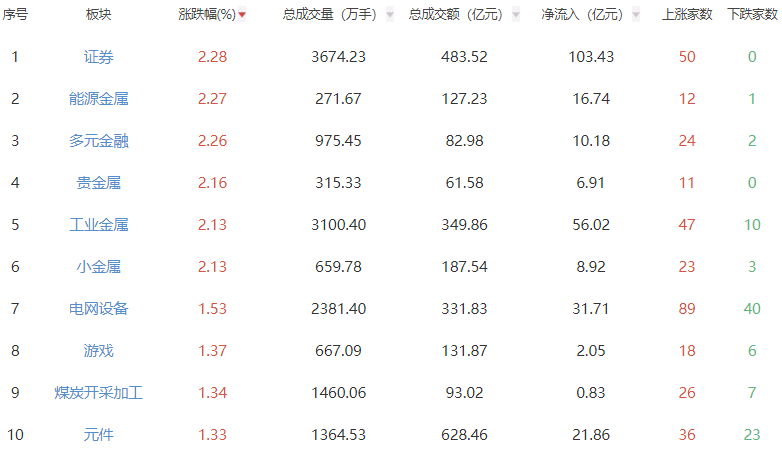Open the 煤炭开采加工 sector link
This screenshot has height=453, width=782.
pyautogui.click(x=99, y=393)
